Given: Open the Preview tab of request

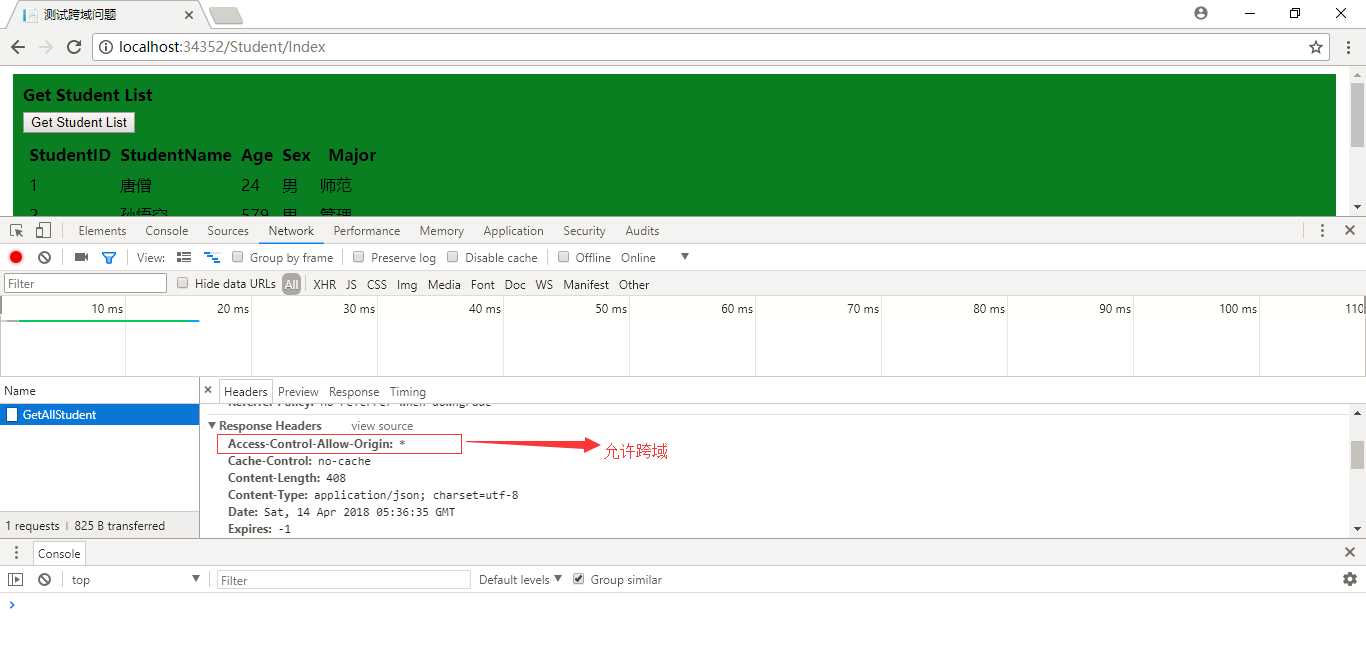Looking at the screenshot, I should [x=298, y=391].
